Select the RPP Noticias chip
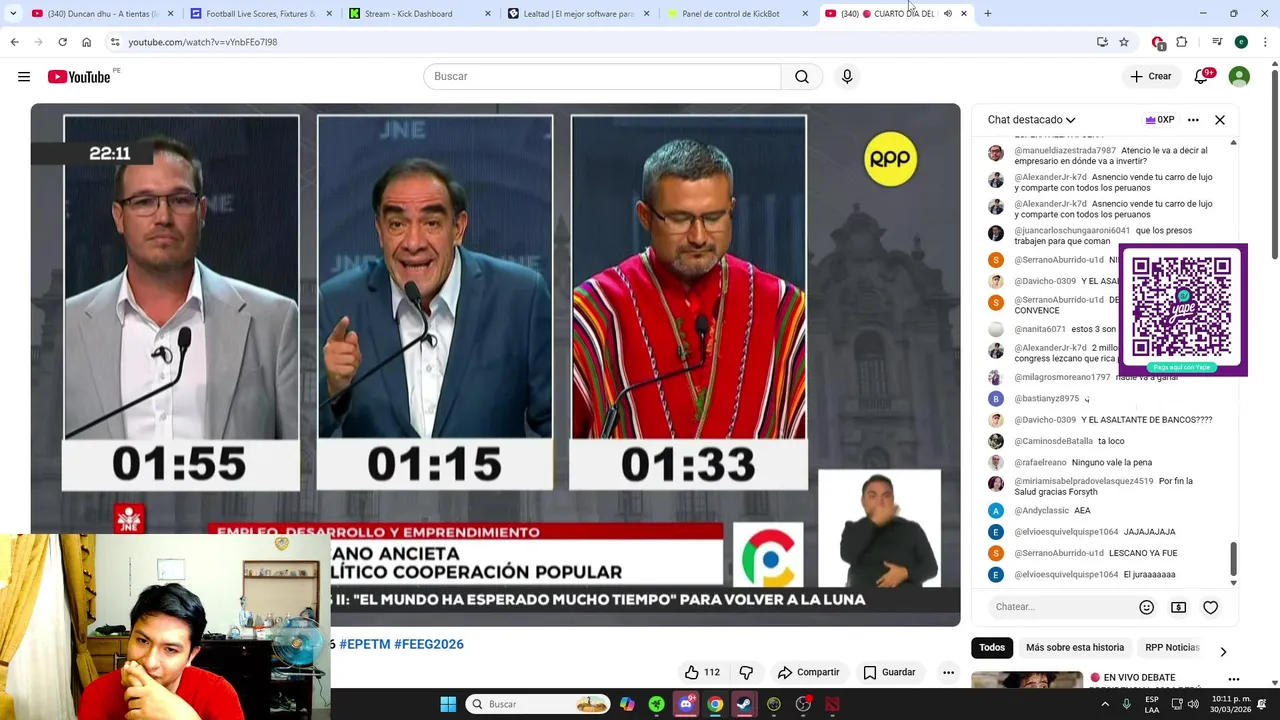Screen dimensions: 1280x720 (x=1172, y=648)
